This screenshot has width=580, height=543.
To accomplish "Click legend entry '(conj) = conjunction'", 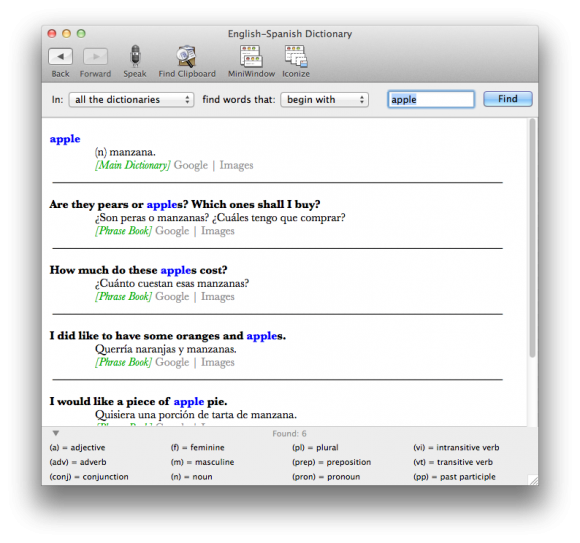I will [x=89, y=477].
